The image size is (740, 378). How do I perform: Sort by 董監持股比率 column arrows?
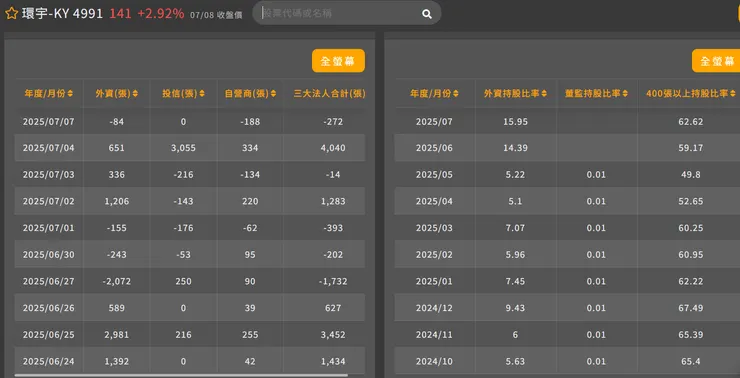click(625, 93)
